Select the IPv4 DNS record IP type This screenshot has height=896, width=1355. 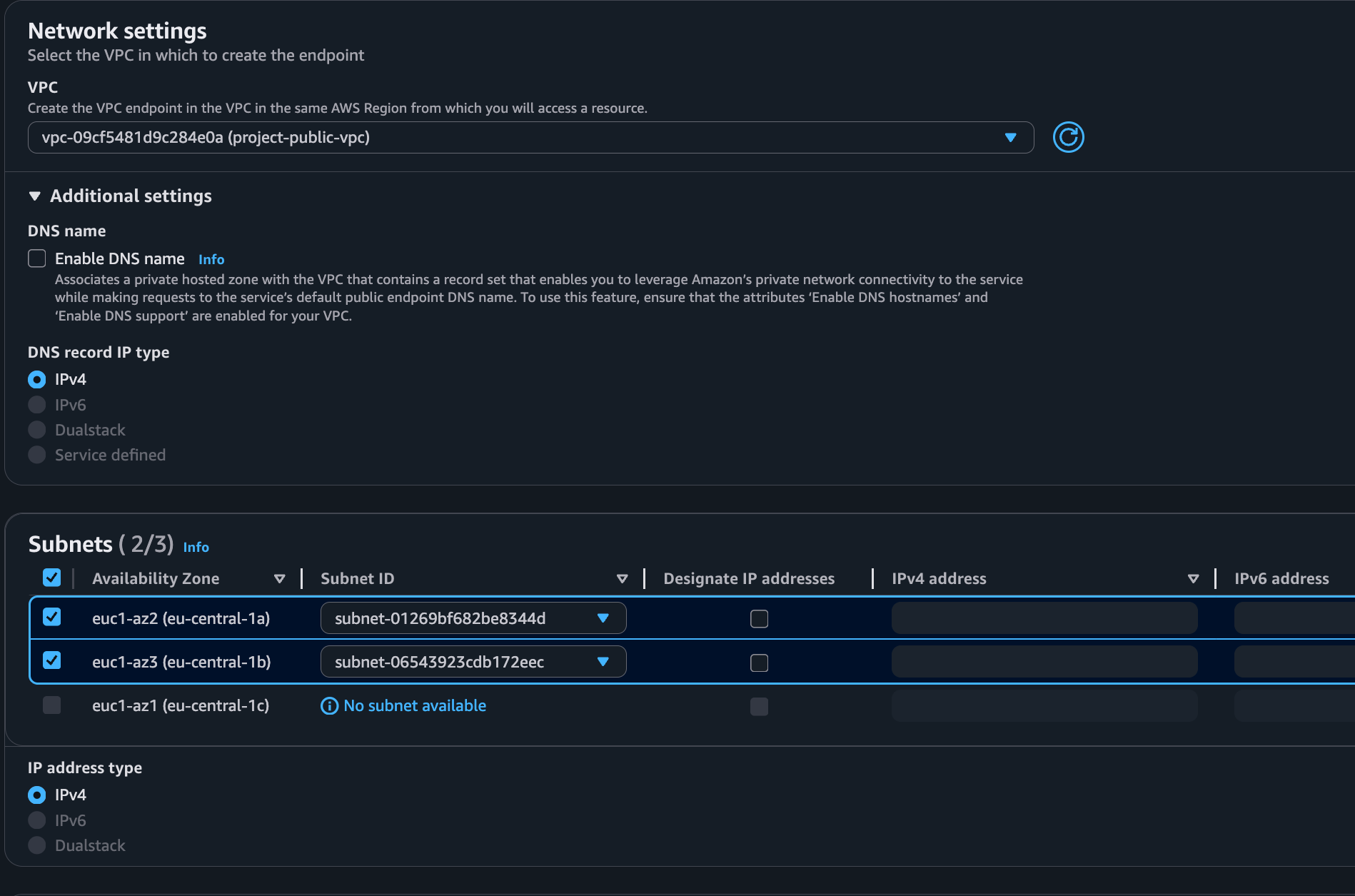36,379
